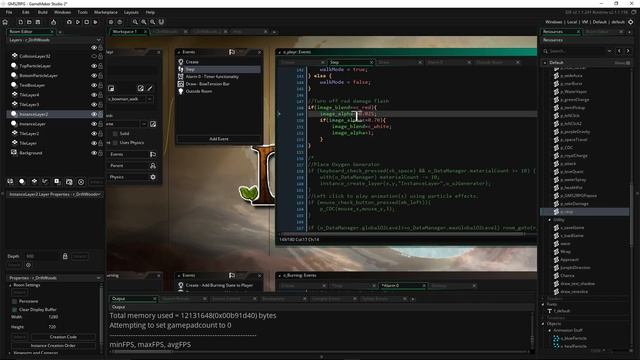Stop the game with the stop icon
640x360 pixels.
[87, 22]
